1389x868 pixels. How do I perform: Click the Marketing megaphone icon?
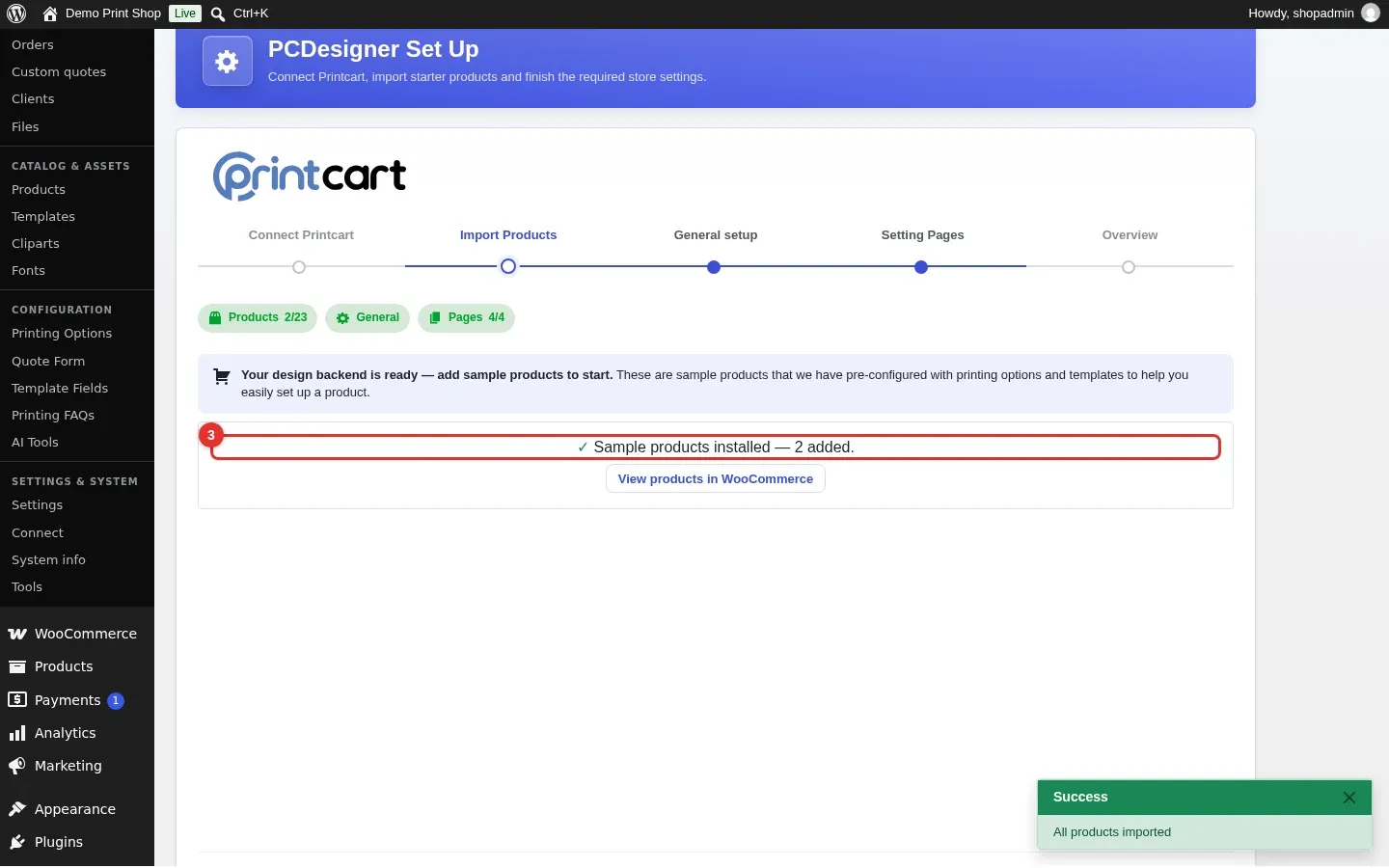[17, 766]
